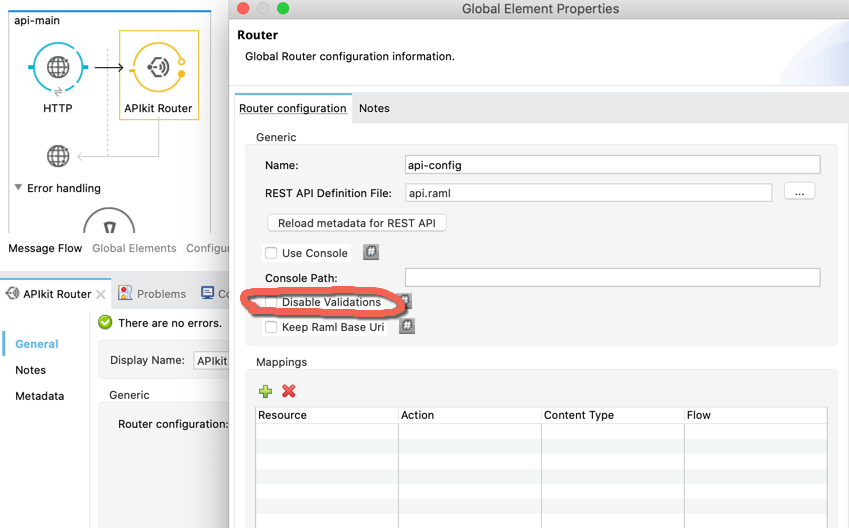Enable the Use Console checkbox
Viewport: 849px width, 528px height.
[x=271, y=254]
